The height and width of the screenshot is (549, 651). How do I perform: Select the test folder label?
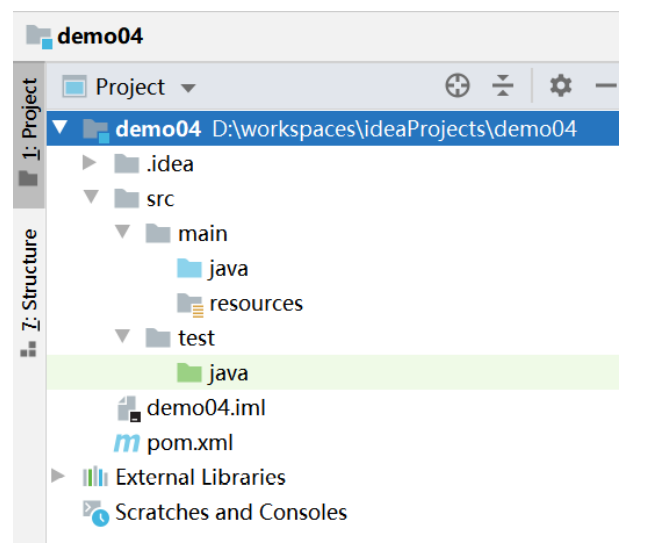click(196, 338)
